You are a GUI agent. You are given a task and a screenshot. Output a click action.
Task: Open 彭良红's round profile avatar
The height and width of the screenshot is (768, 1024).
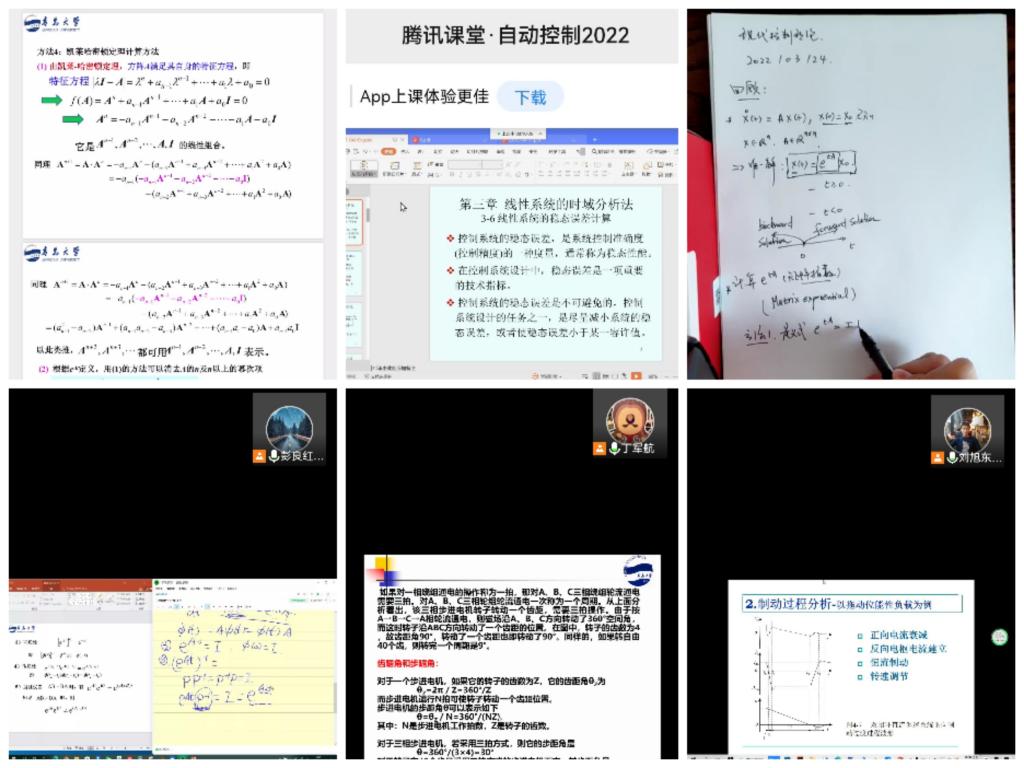click(x=289, y=428)
